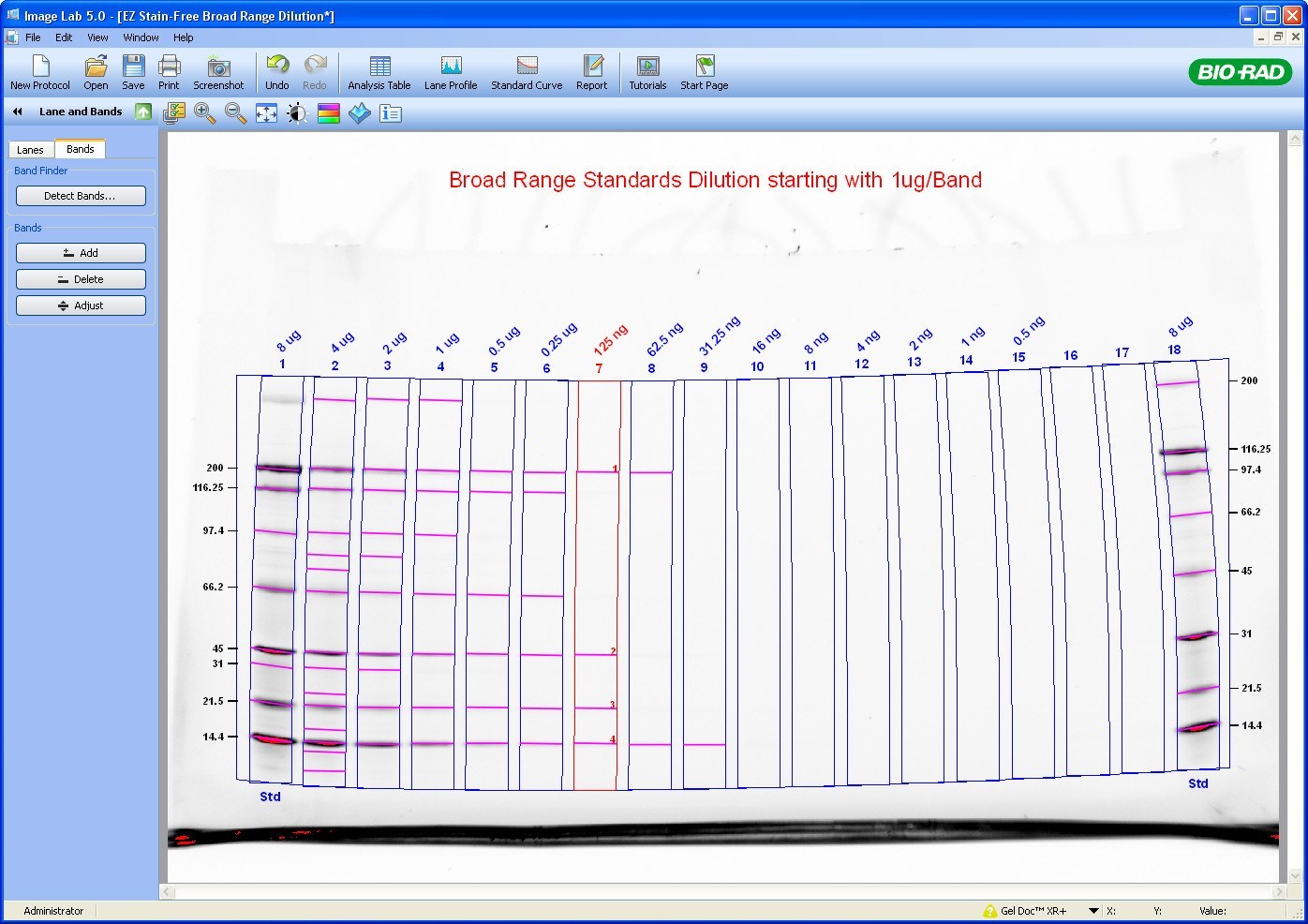Click the vertical scrollbar down arrow
Viewport: 1308px width, 924px height.
(x=1296, y=875)
